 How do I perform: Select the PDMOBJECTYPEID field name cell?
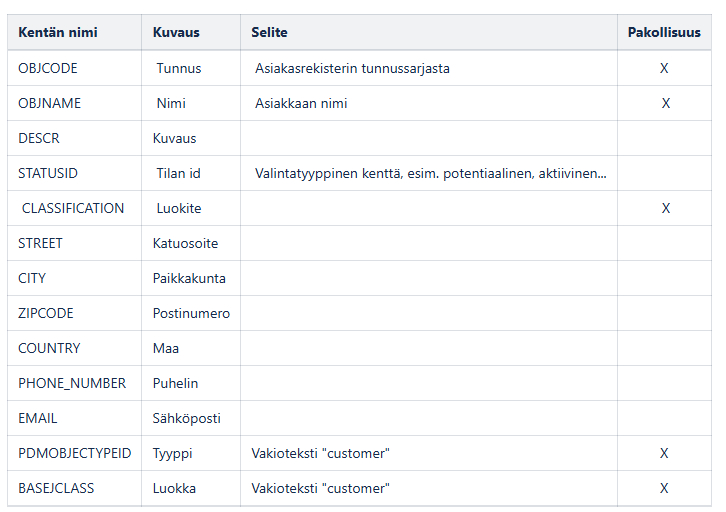pos(75,453)
